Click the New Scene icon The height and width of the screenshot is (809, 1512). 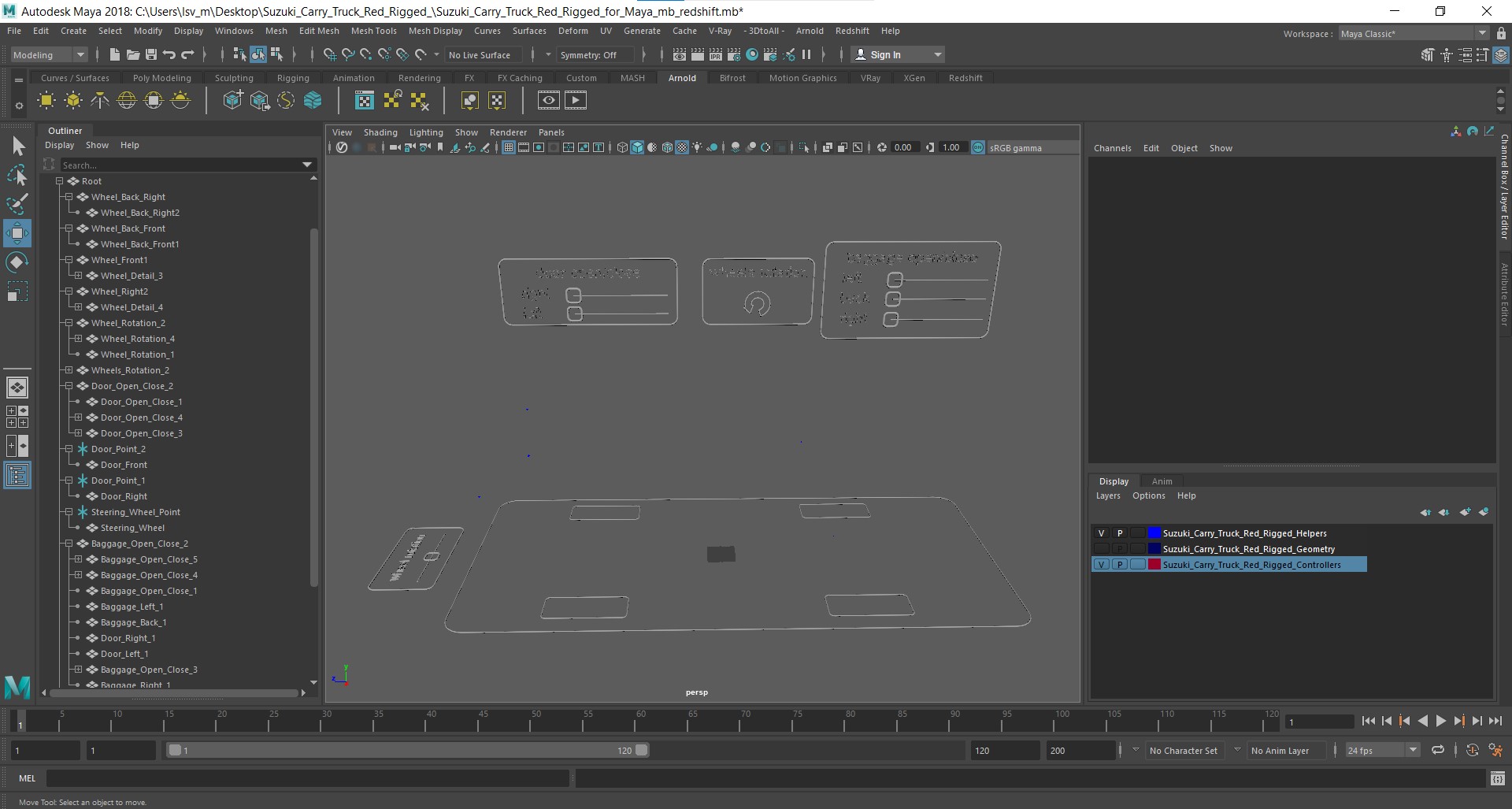tap(114, 54)
